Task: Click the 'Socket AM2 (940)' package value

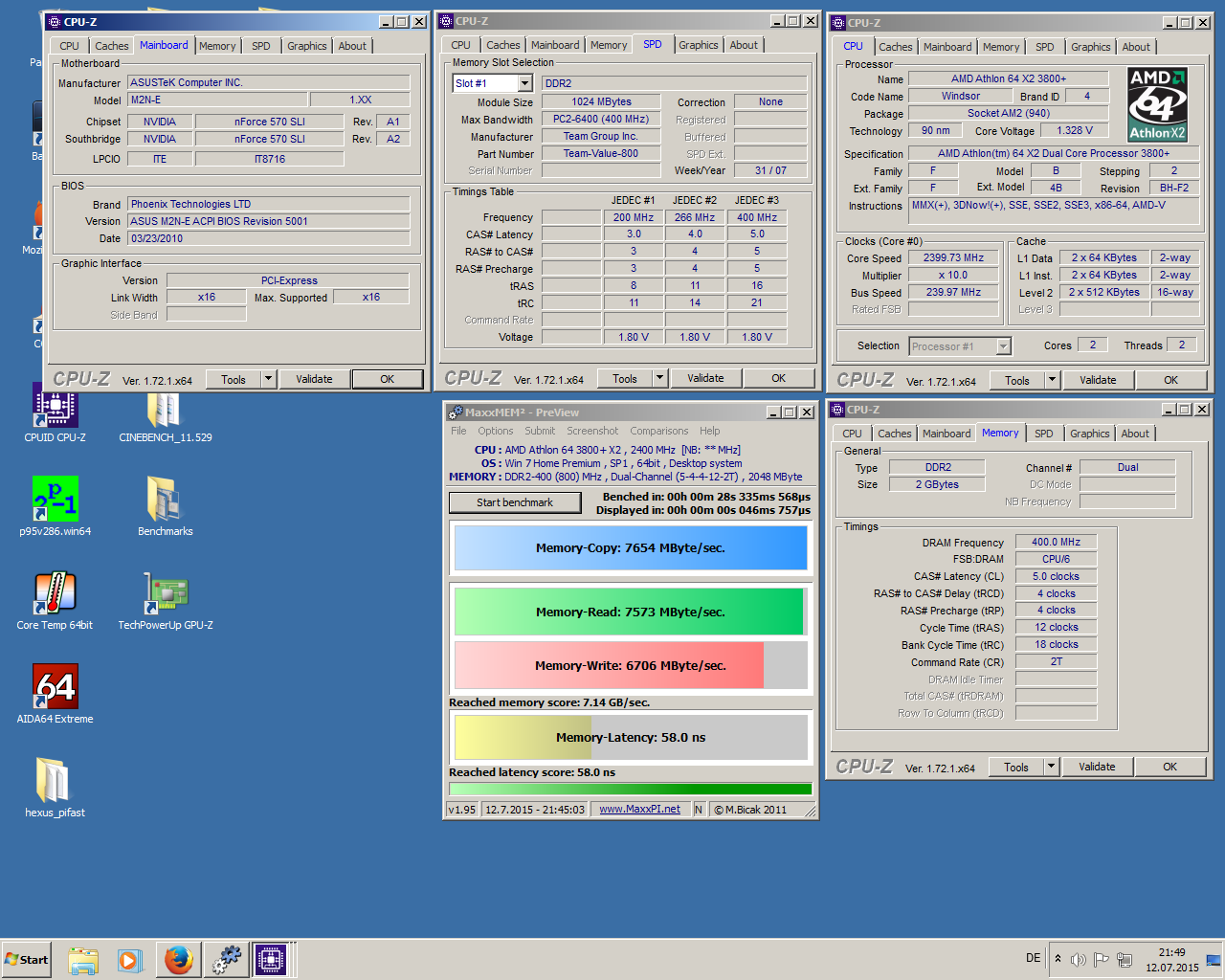Action: click(1008, 113)
